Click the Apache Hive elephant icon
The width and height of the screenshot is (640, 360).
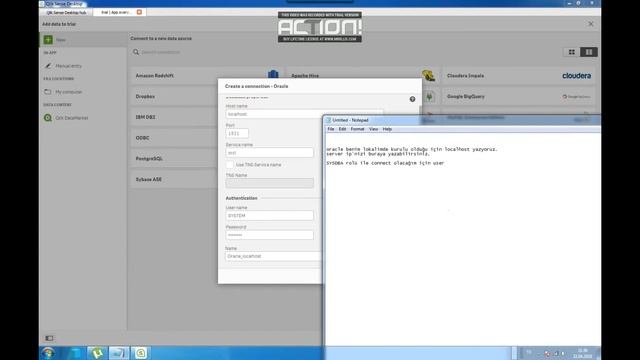(x=428, y=76)
